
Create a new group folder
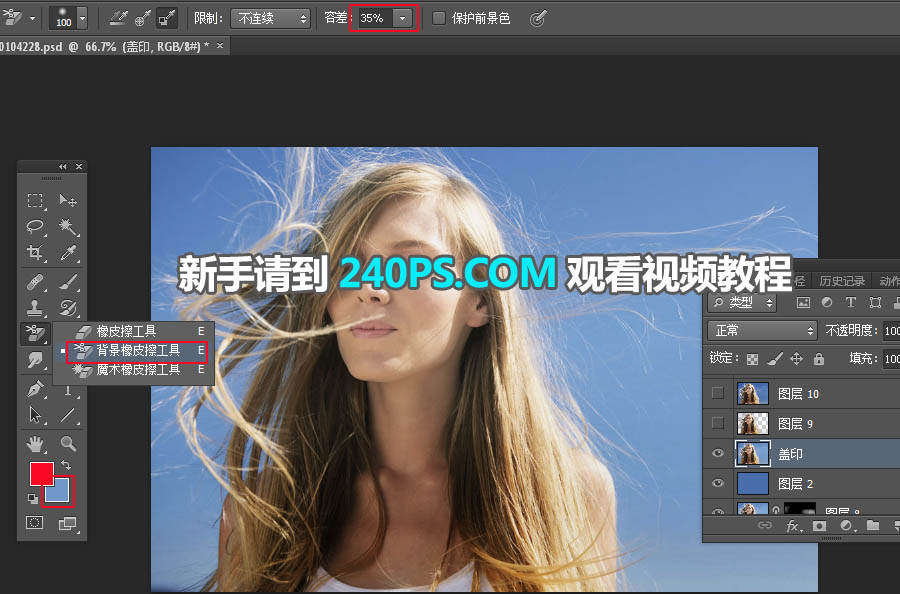click(872, 525)
